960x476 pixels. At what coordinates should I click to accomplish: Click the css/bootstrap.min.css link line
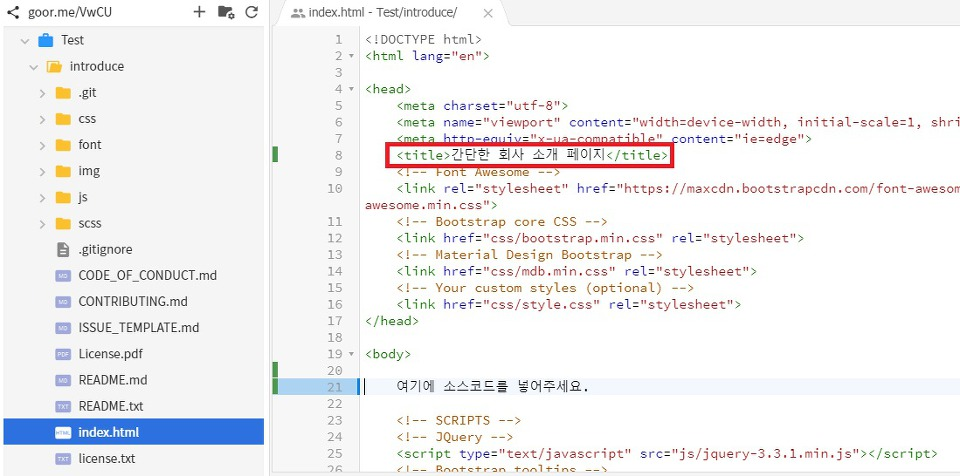pyautogui.click(x=600, y=238)
